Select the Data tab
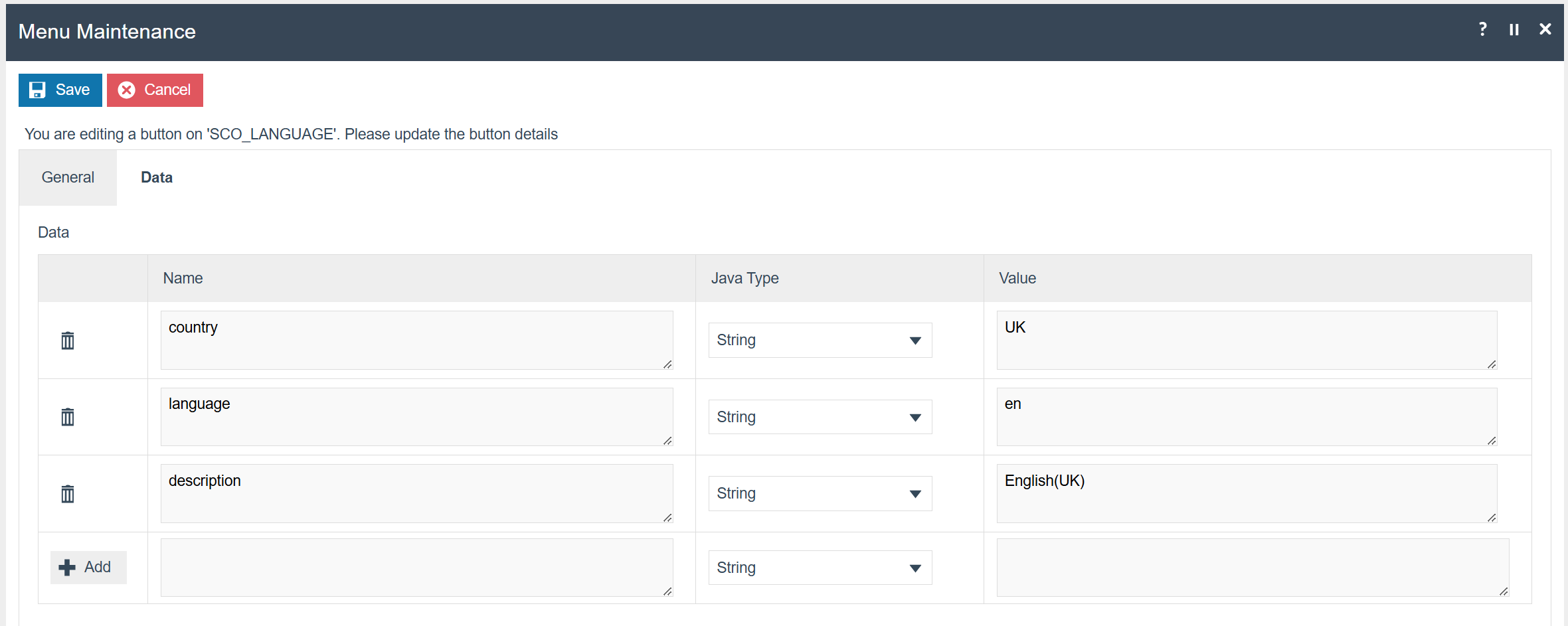Screen dimensions: 1568x626 [157, 177]
